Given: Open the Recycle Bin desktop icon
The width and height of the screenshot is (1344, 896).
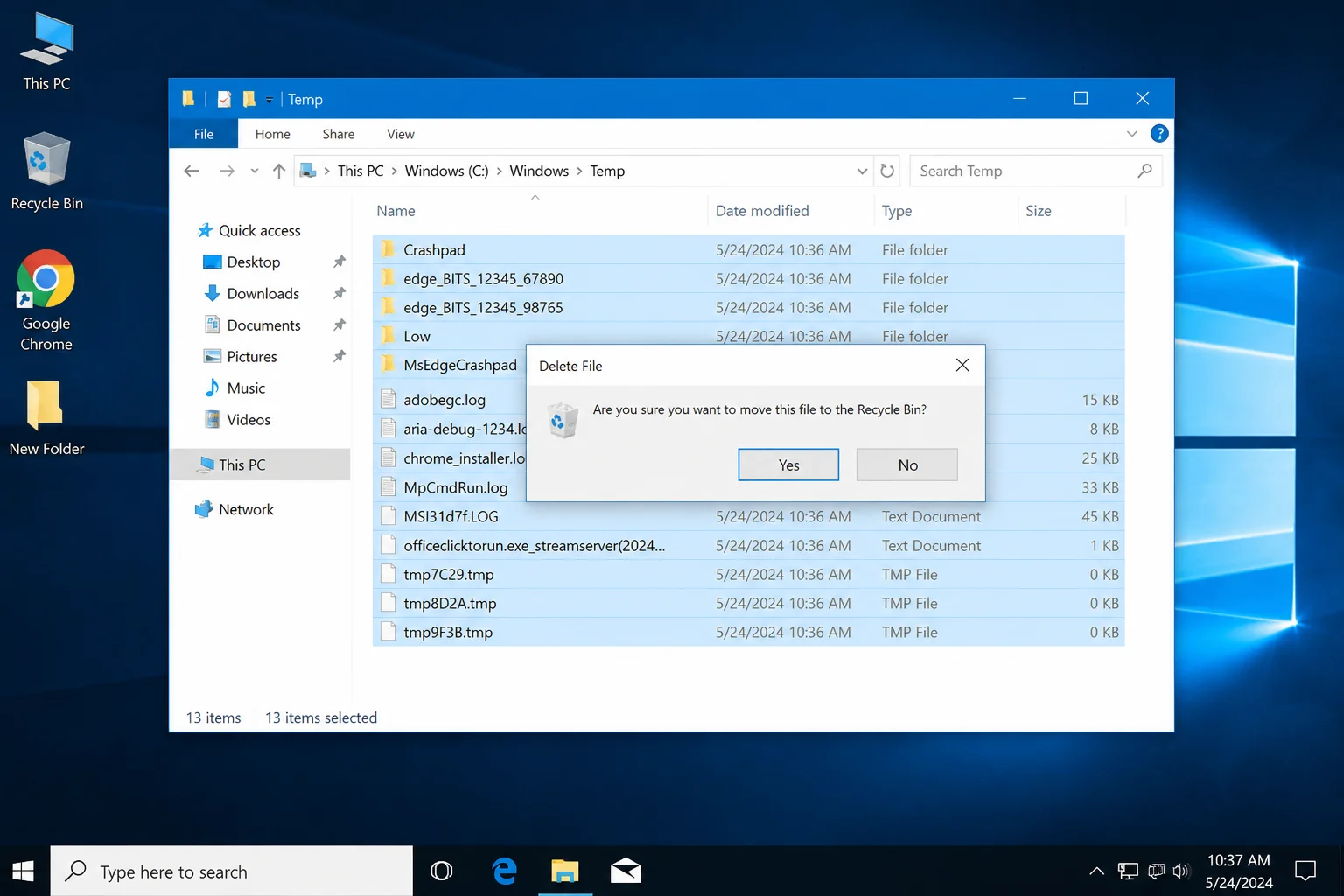Looking at the screenshot, I should pyautogui.click(x=46, y=171).
